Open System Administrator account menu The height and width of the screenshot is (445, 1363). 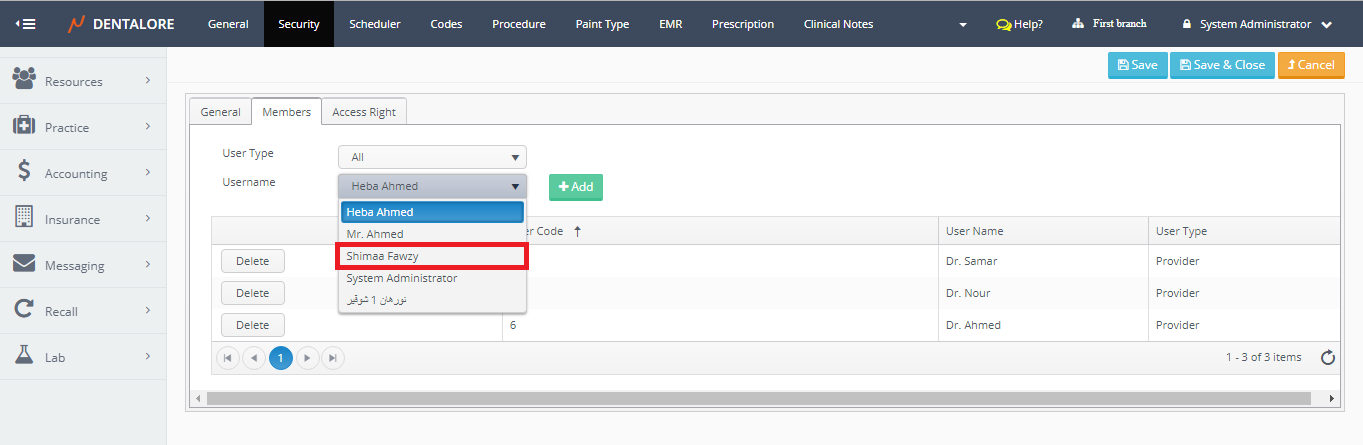[x=1256, y=24]
